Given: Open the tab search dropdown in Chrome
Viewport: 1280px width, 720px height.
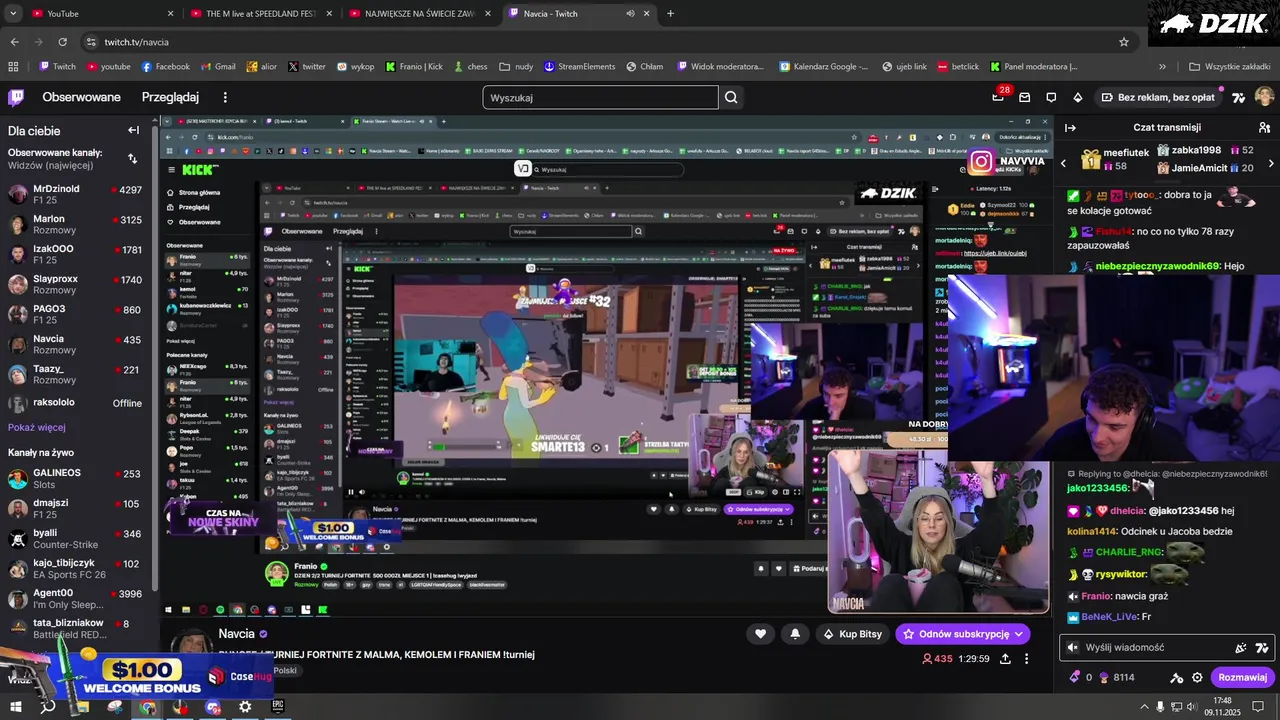Looking at the screenshot, I should click(13, 14).
